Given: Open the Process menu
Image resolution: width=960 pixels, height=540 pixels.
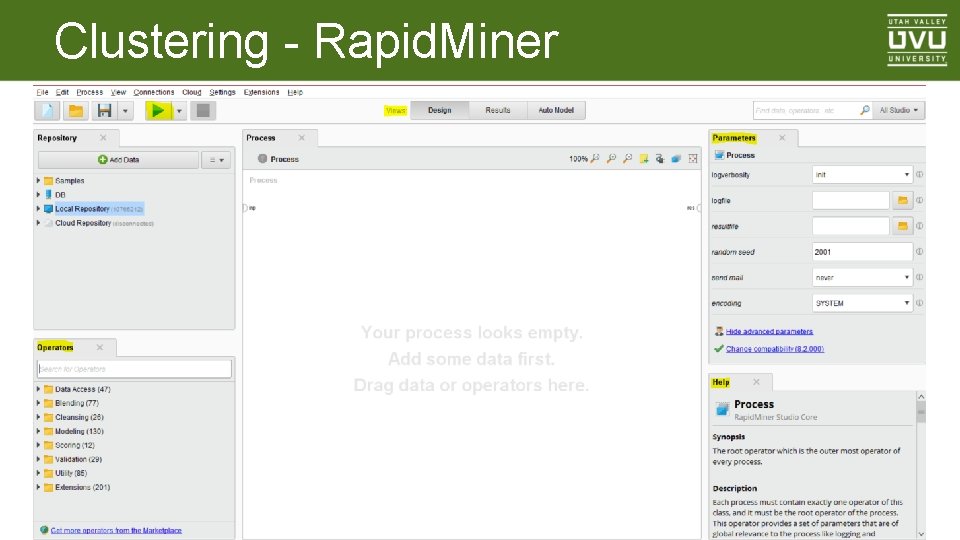Looking at the screenshot, I should click(x=89, y=92).
